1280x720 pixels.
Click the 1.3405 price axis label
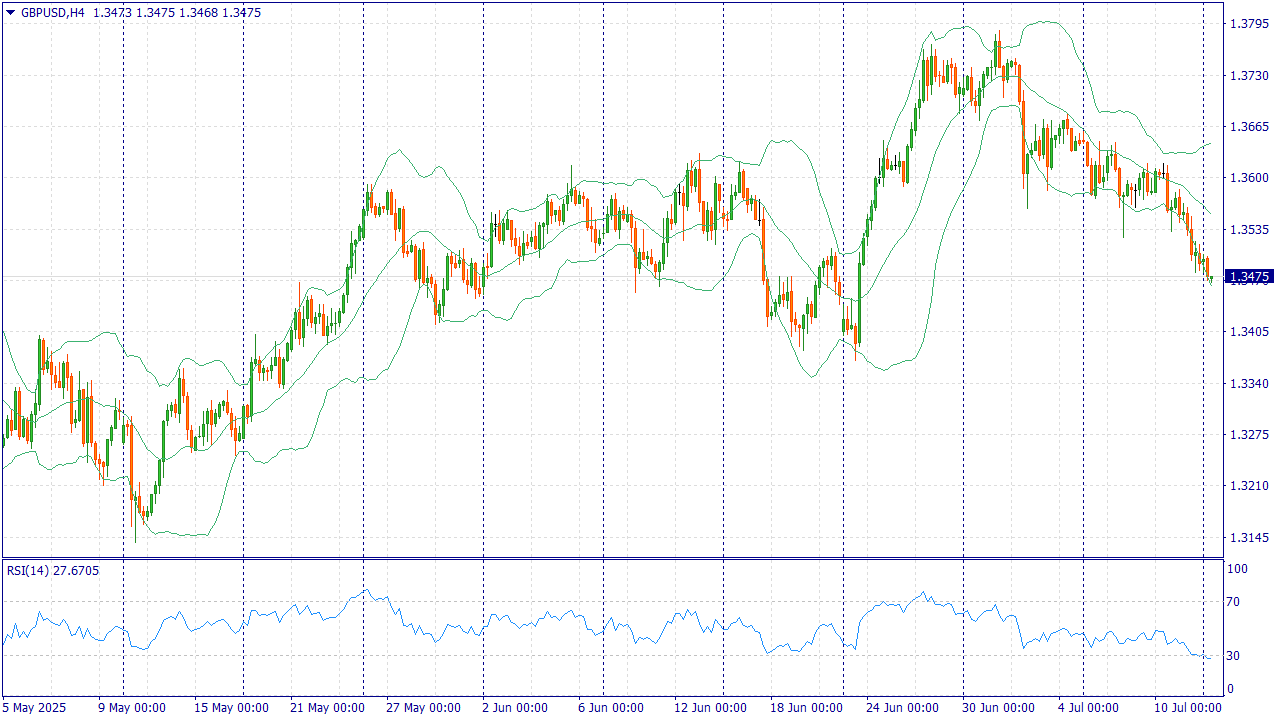click(x=1249, y=332)
